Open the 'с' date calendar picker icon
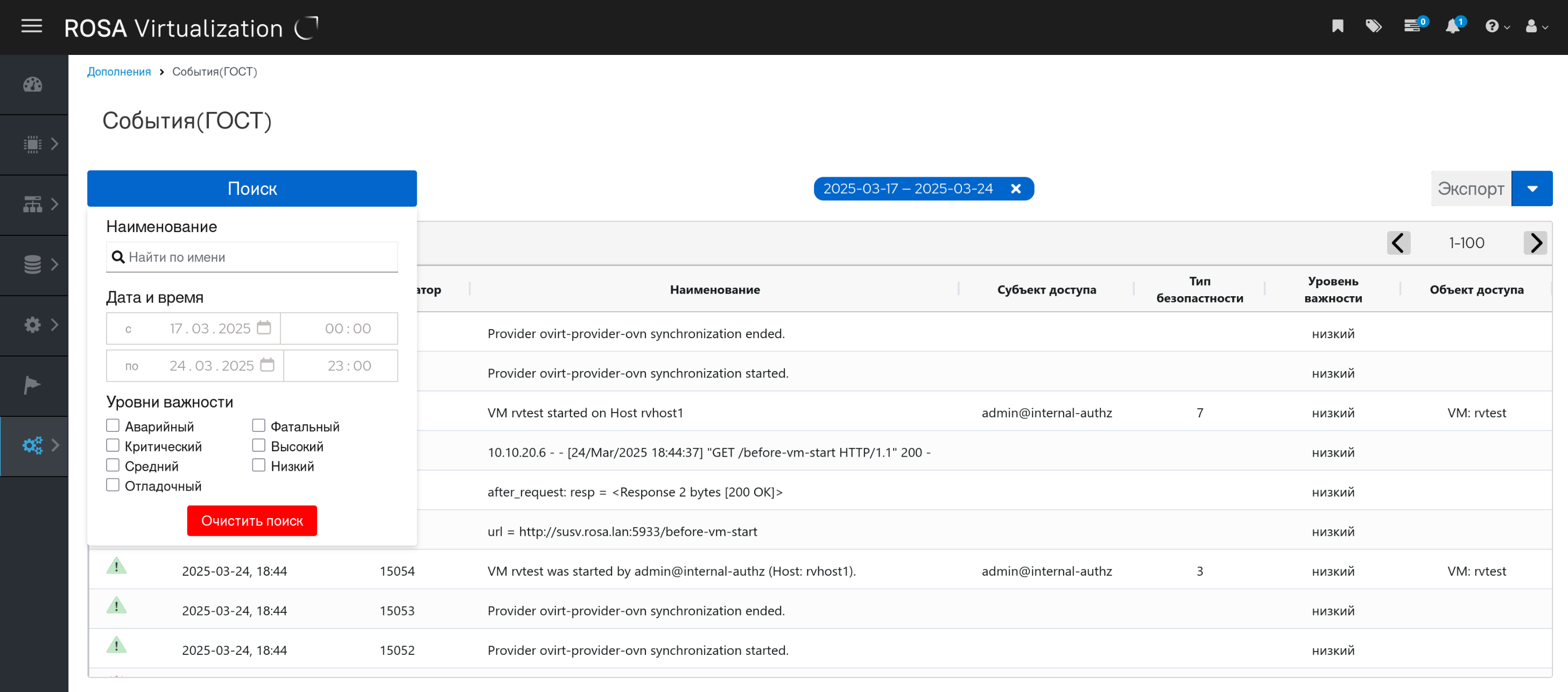1568x692 pixels. (x=264, y=328)
